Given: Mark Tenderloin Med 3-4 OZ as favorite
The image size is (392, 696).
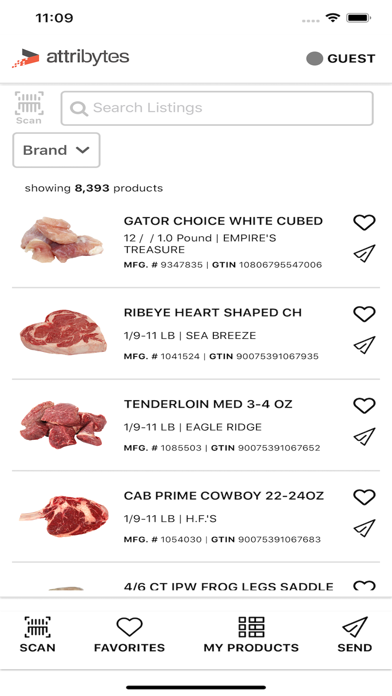Looking at the screenshot, I should click(364, 405).
